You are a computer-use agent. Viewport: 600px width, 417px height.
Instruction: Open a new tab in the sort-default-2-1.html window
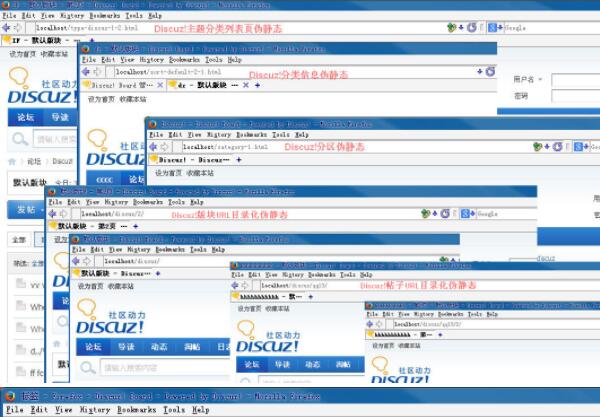(258, 85)
